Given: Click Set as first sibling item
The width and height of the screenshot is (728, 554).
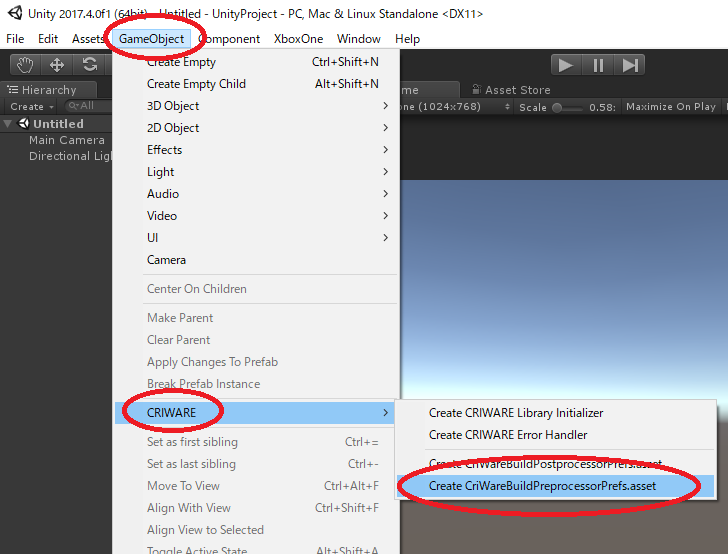Looking at the screenshot, I should [256, 442].
